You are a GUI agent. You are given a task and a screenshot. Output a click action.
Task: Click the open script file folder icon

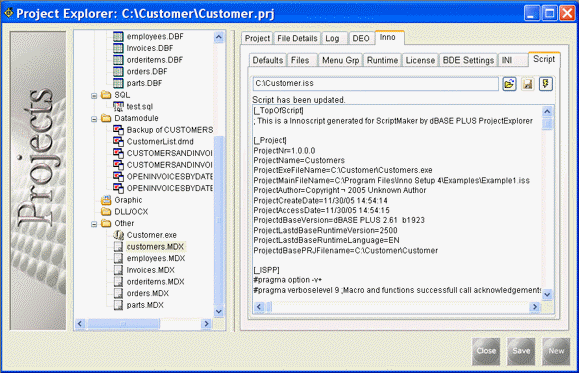tap(509, 84)
